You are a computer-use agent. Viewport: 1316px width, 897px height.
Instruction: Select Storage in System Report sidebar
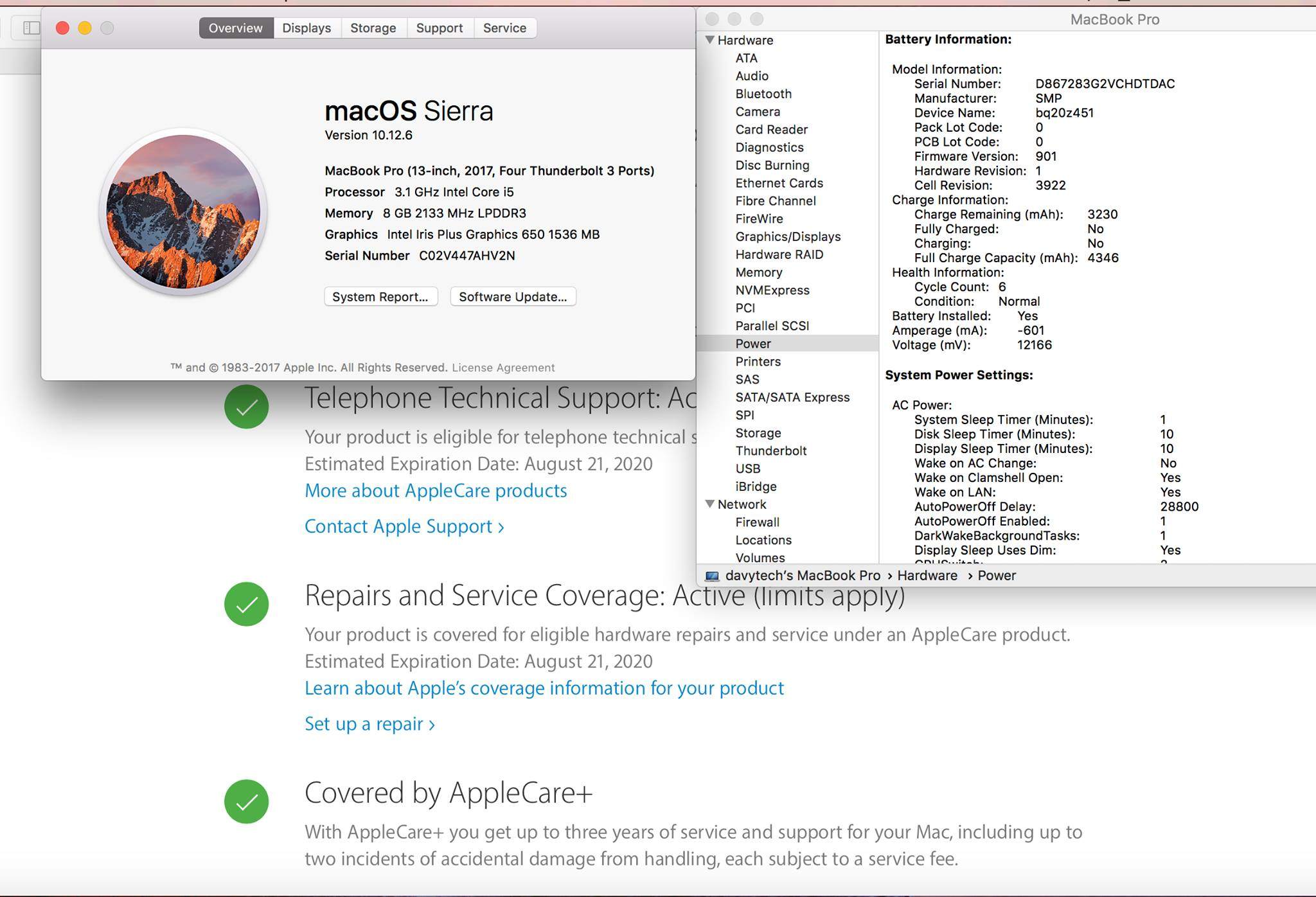(758, 433)
